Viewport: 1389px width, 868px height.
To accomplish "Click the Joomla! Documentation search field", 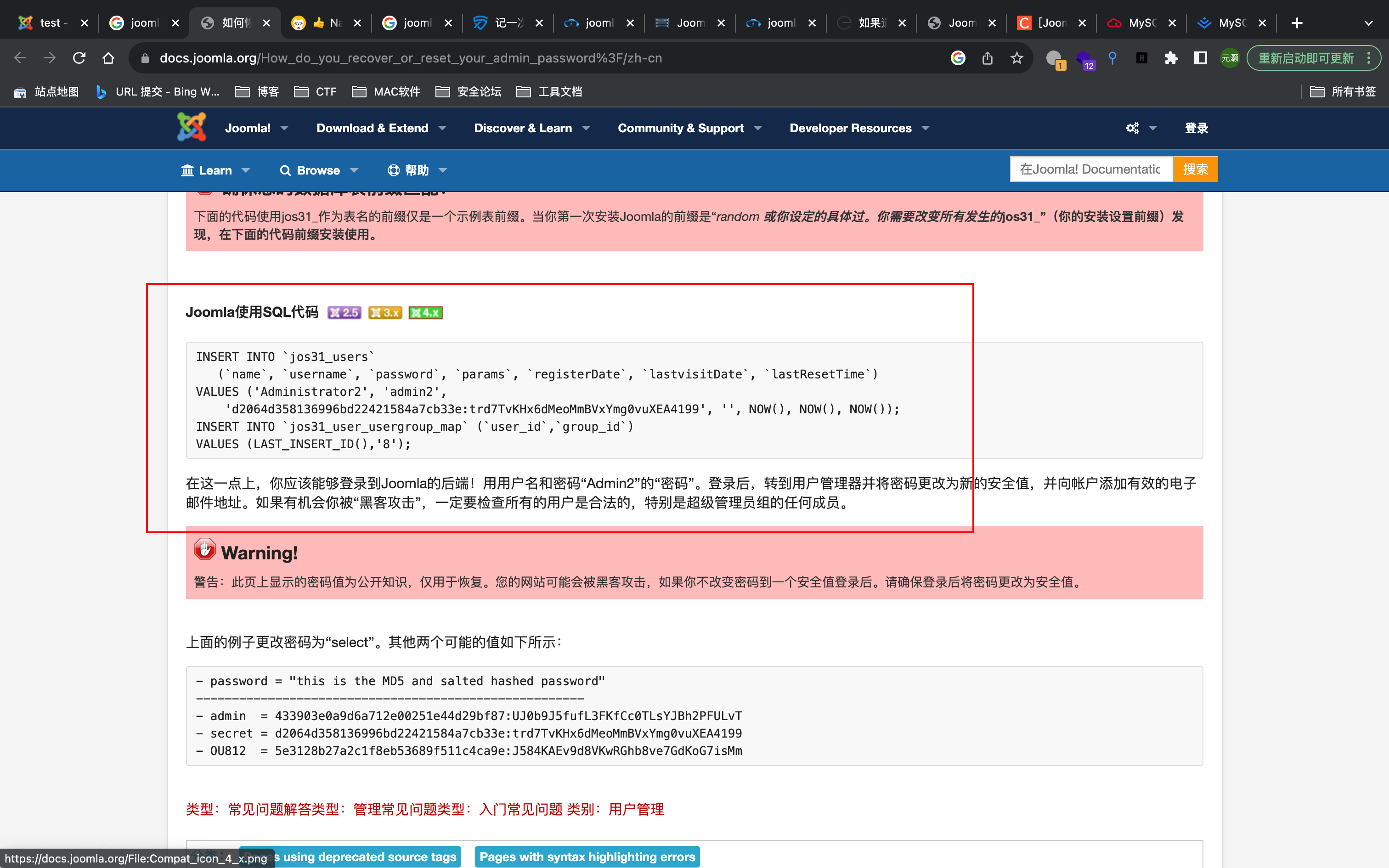I will pos(1091,169).
